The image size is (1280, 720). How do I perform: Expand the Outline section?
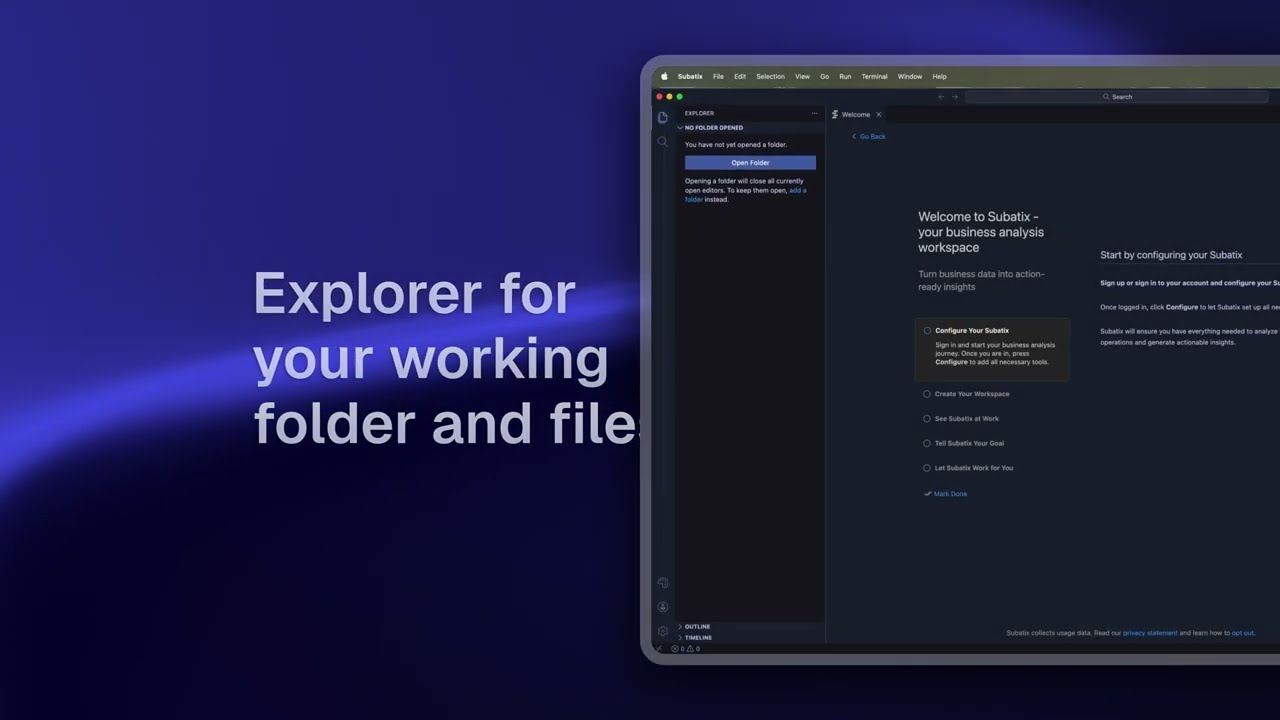[x=750, y=626]
